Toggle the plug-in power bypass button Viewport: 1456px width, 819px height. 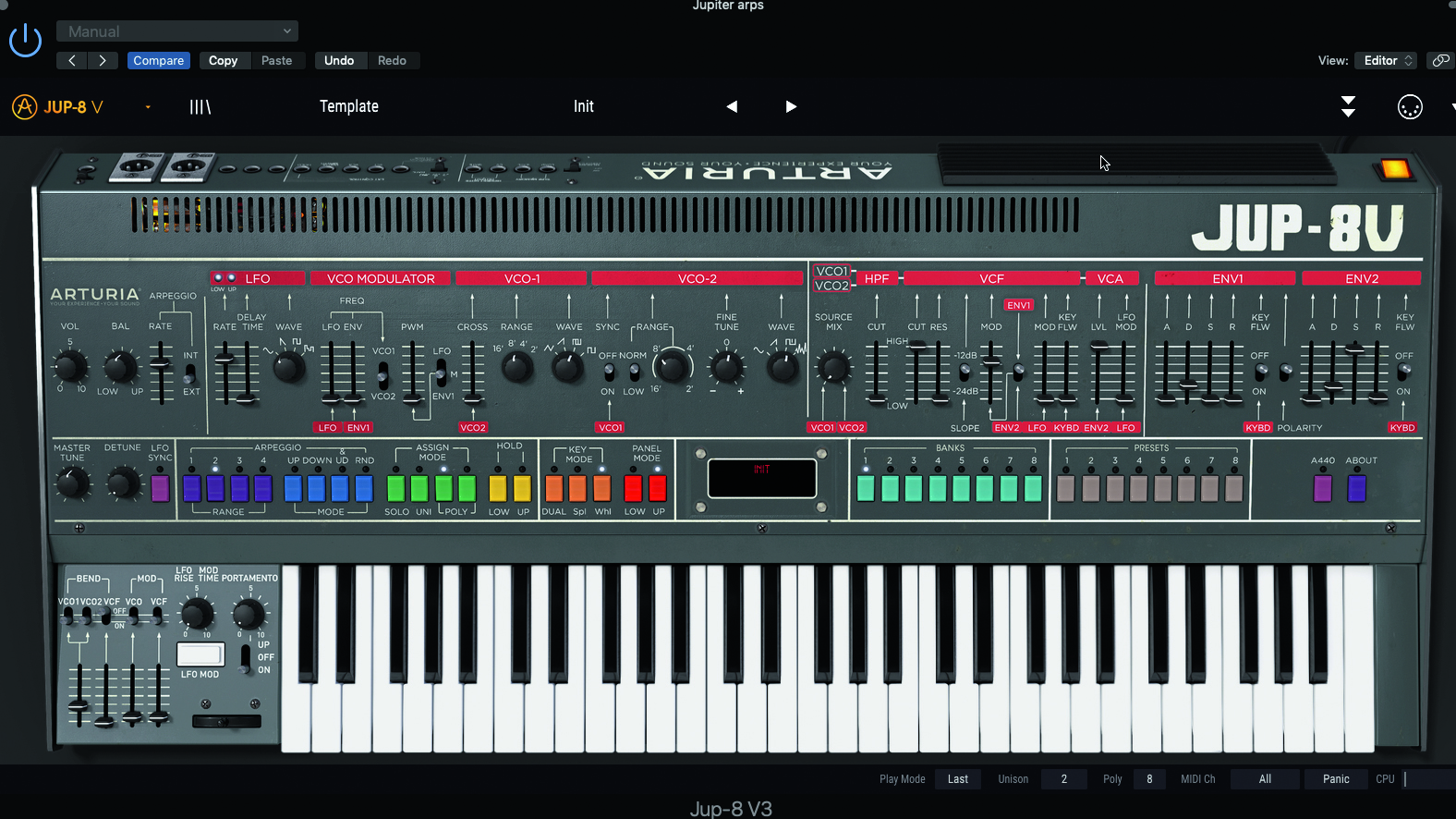[x=25, y=41]
